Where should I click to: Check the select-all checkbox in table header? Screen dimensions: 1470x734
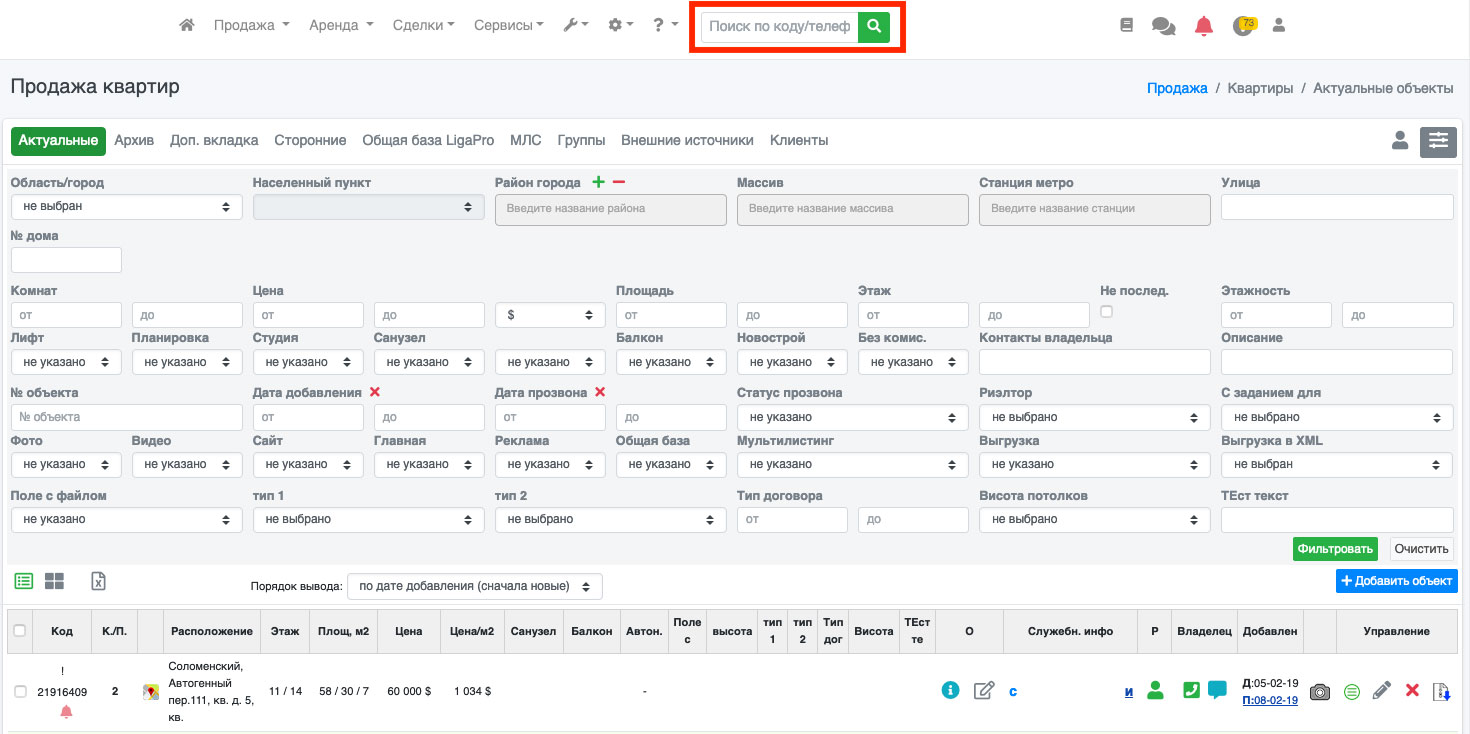coord(20,631)
